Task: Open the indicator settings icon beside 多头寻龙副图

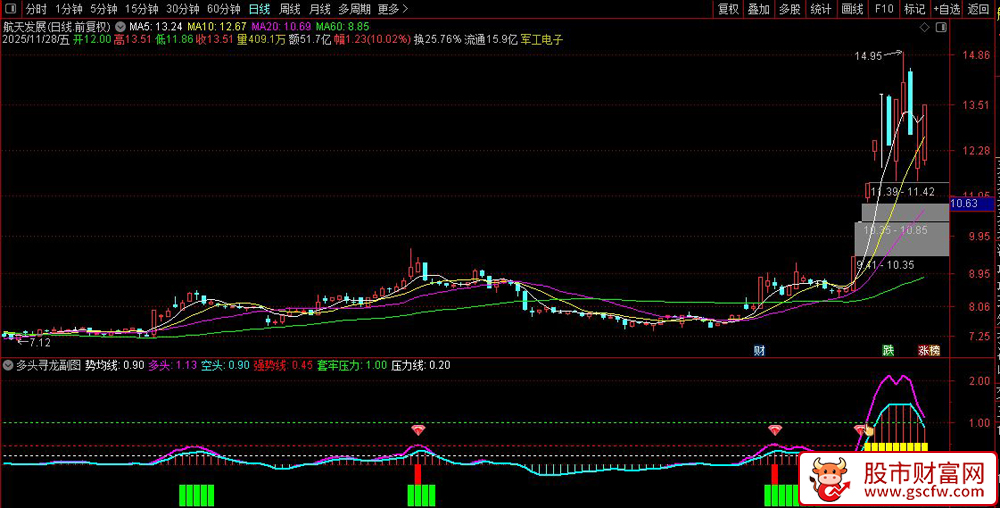Action: coord(9,366)
